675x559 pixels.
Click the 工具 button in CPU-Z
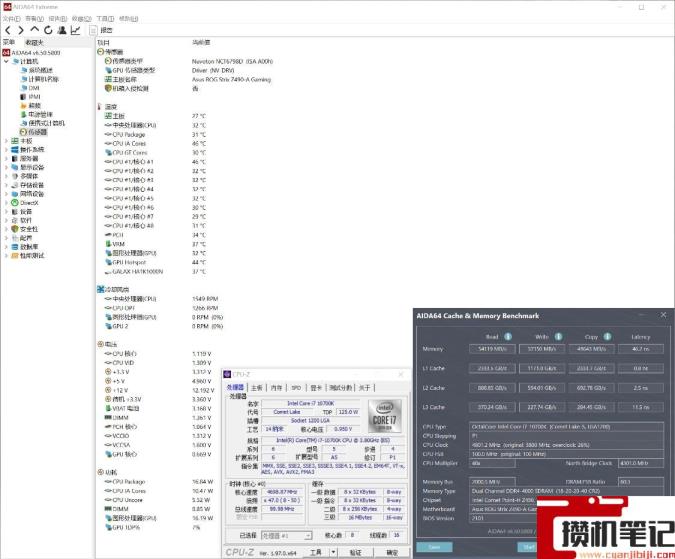317,552
